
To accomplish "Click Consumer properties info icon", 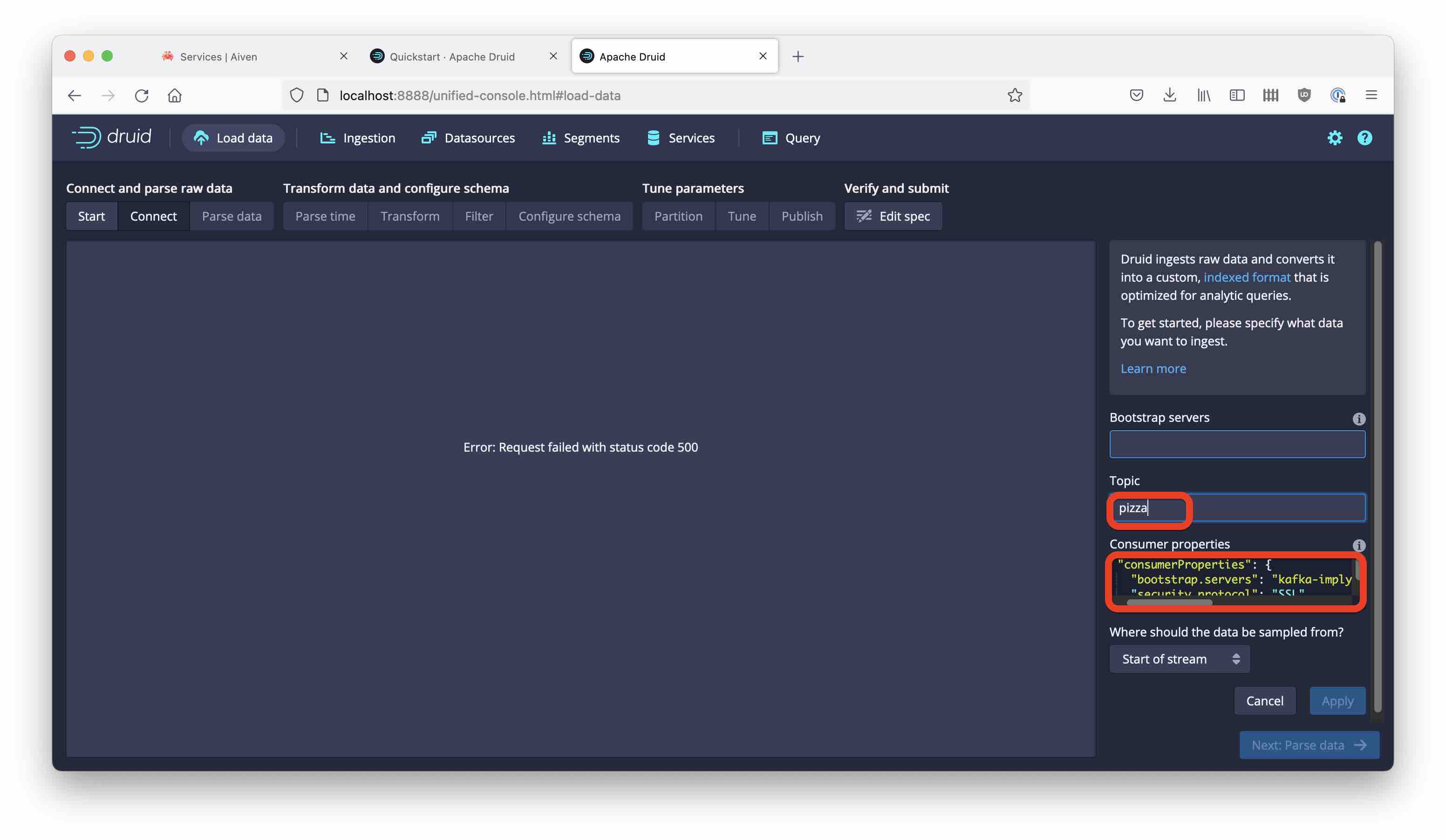I will point(1358,545).
